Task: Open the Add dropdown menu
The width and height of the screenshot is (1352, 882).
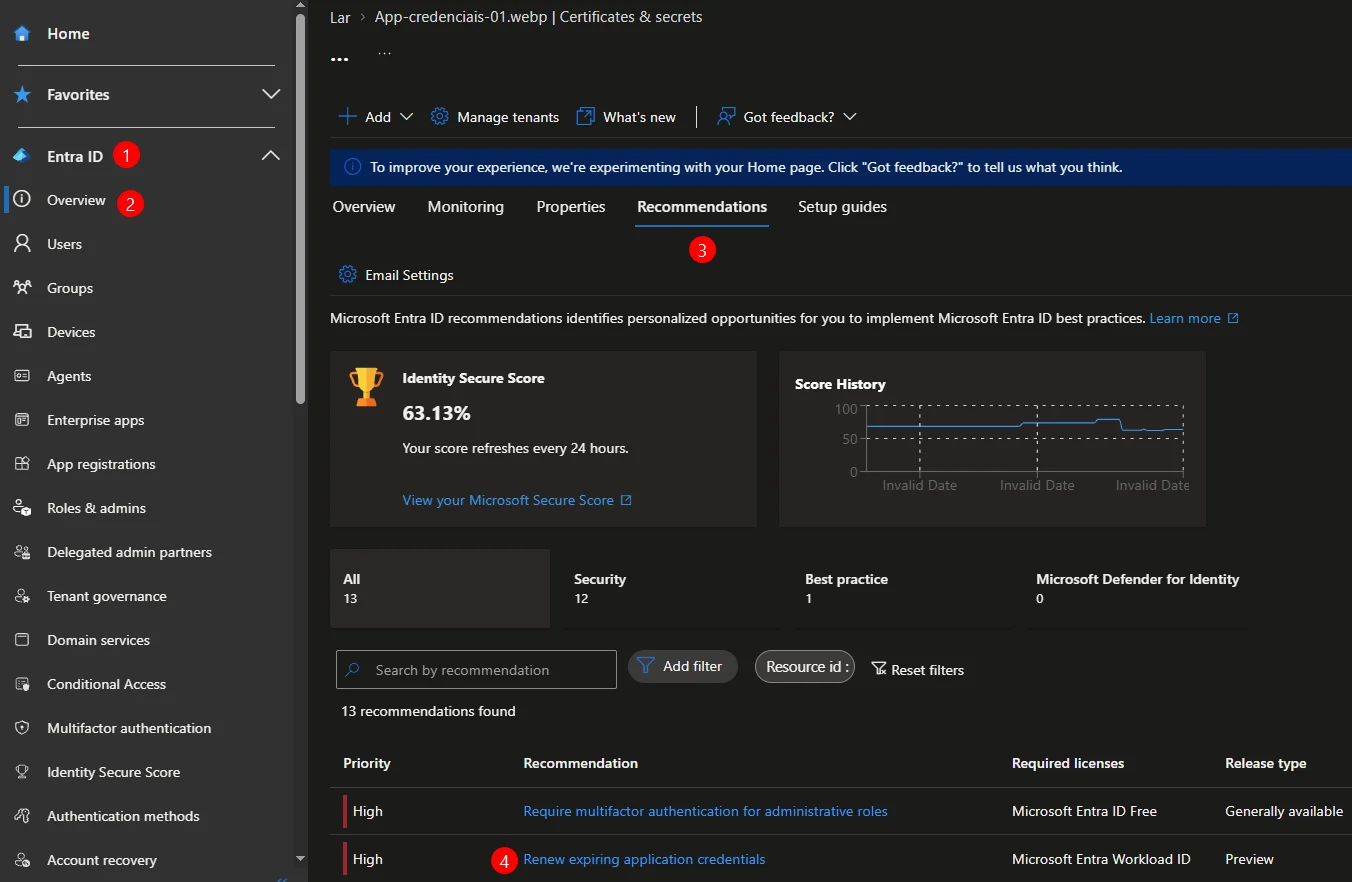Action: (x=376, y=117)
